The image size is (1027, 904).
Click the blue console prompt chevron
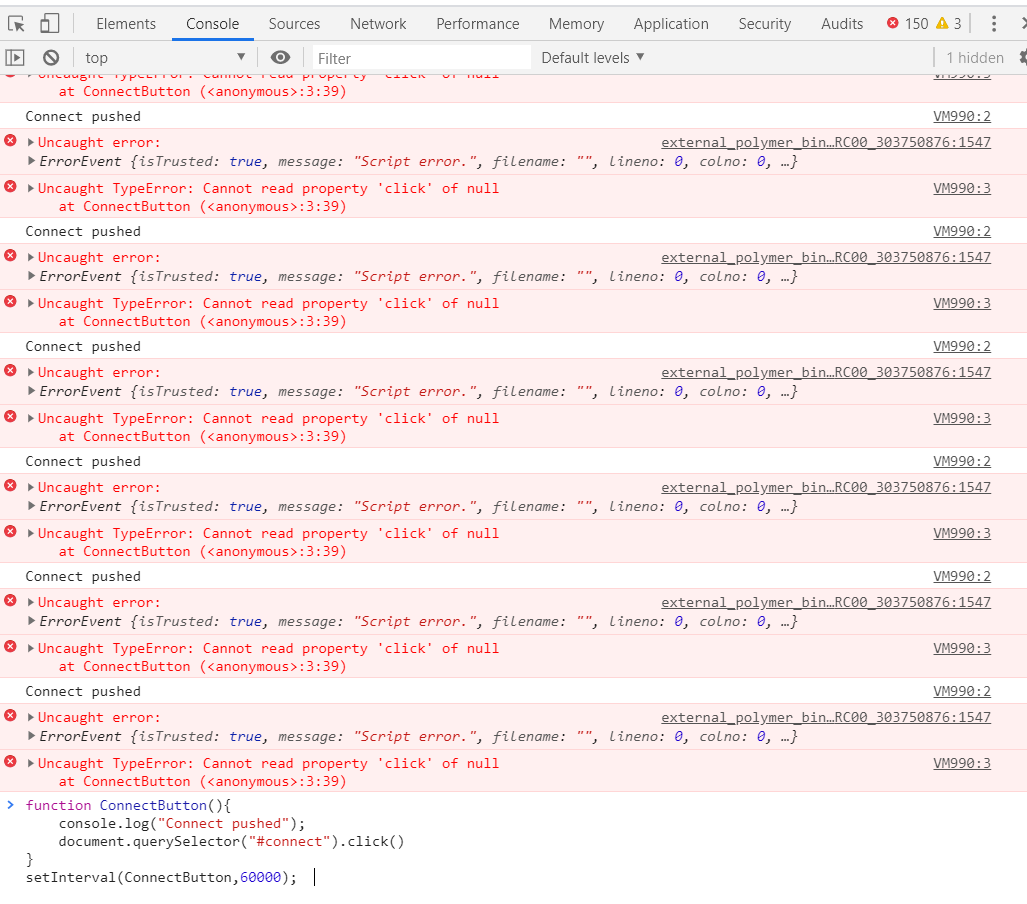(10, 804)
